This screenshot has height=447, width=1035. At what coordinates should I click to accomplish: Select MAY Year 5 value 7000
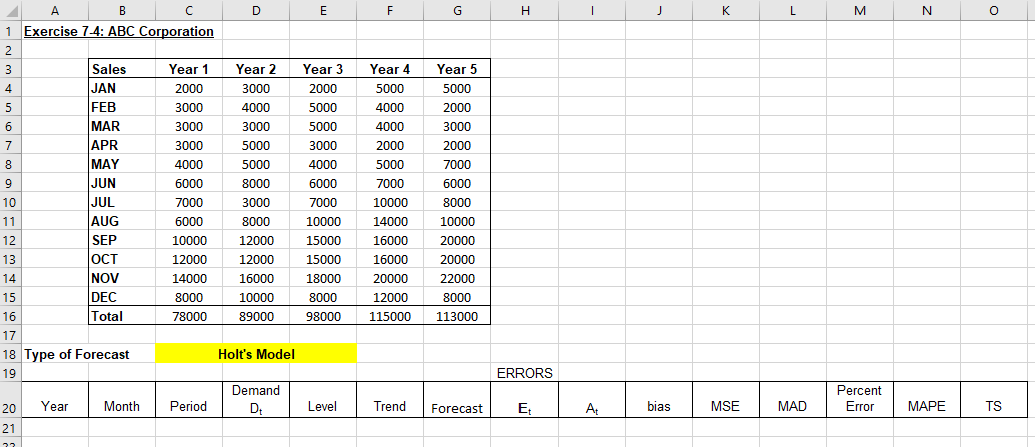[x=457, y=164]
